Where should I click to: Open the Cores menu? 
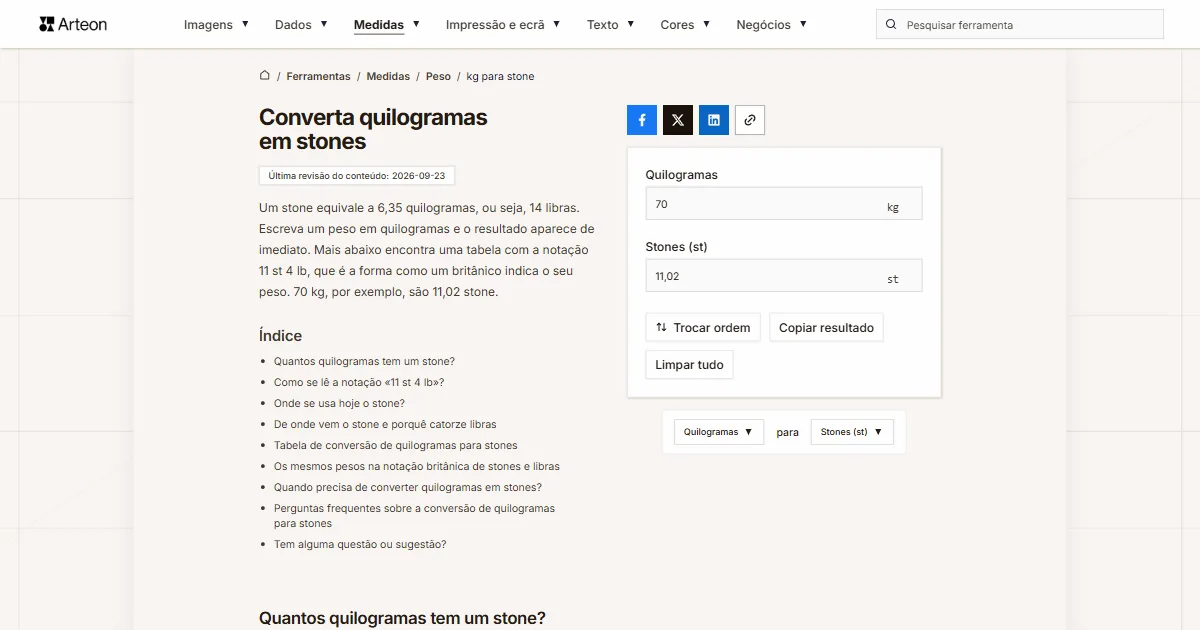tap(685, 24)
